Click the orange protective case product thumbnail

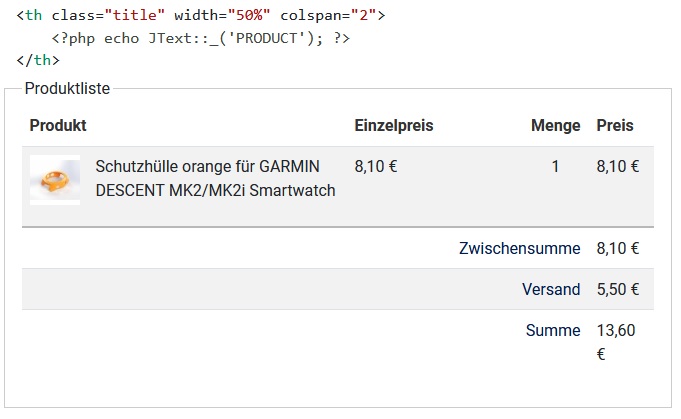55,179
